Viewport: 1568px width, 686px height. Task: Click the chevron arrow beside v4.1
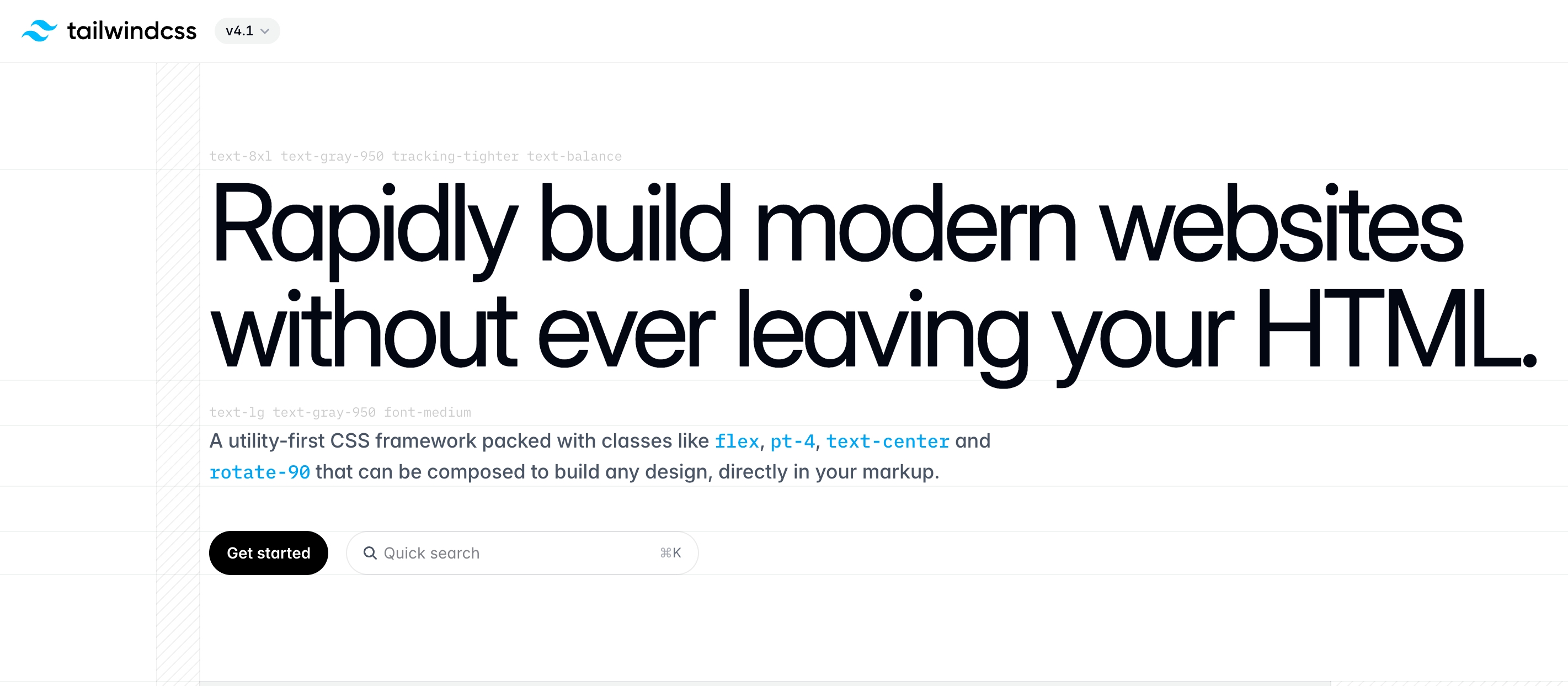click(x=265, y=31)
